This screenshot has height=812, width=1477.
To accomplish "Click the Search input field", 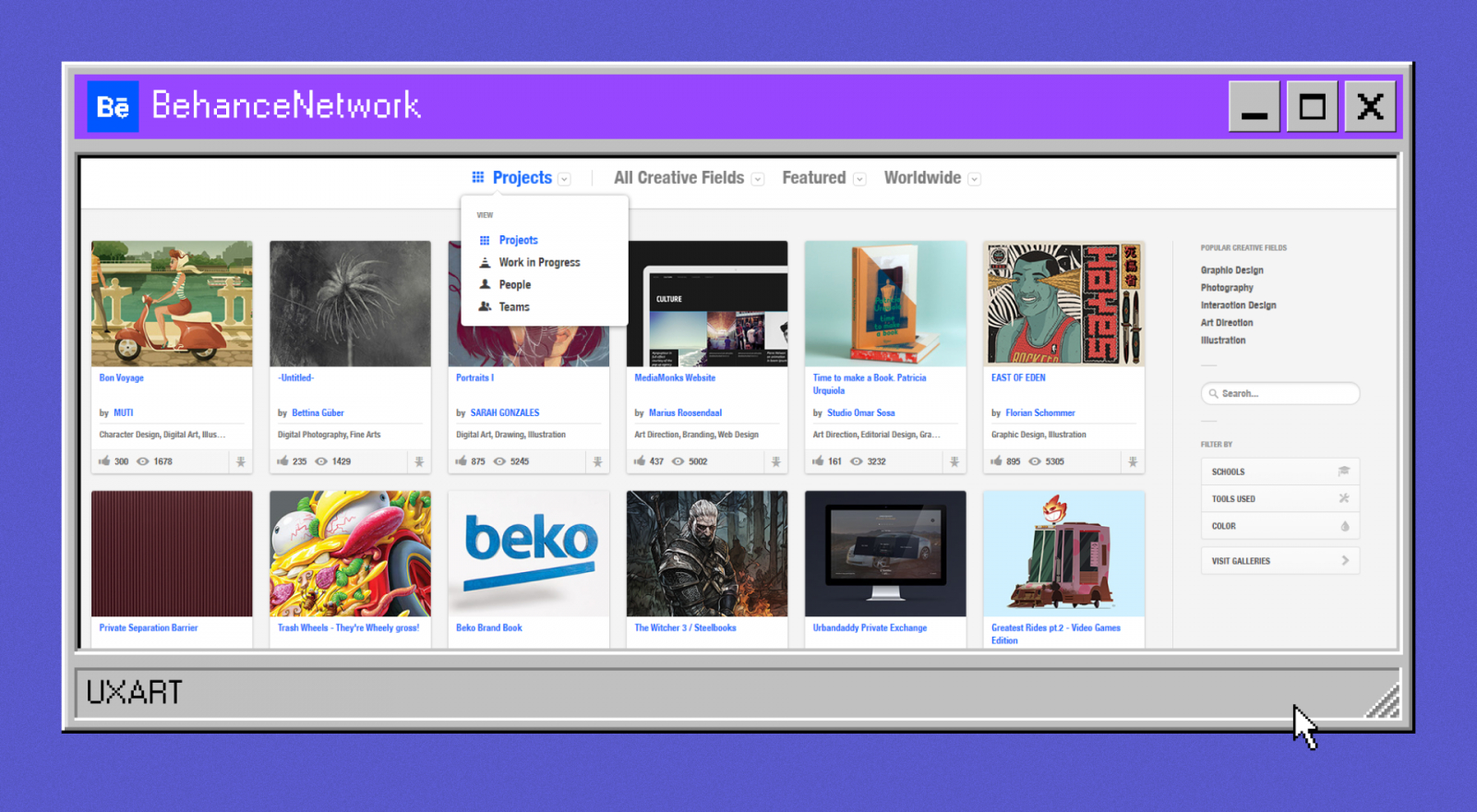I will tap(1280, 394).
